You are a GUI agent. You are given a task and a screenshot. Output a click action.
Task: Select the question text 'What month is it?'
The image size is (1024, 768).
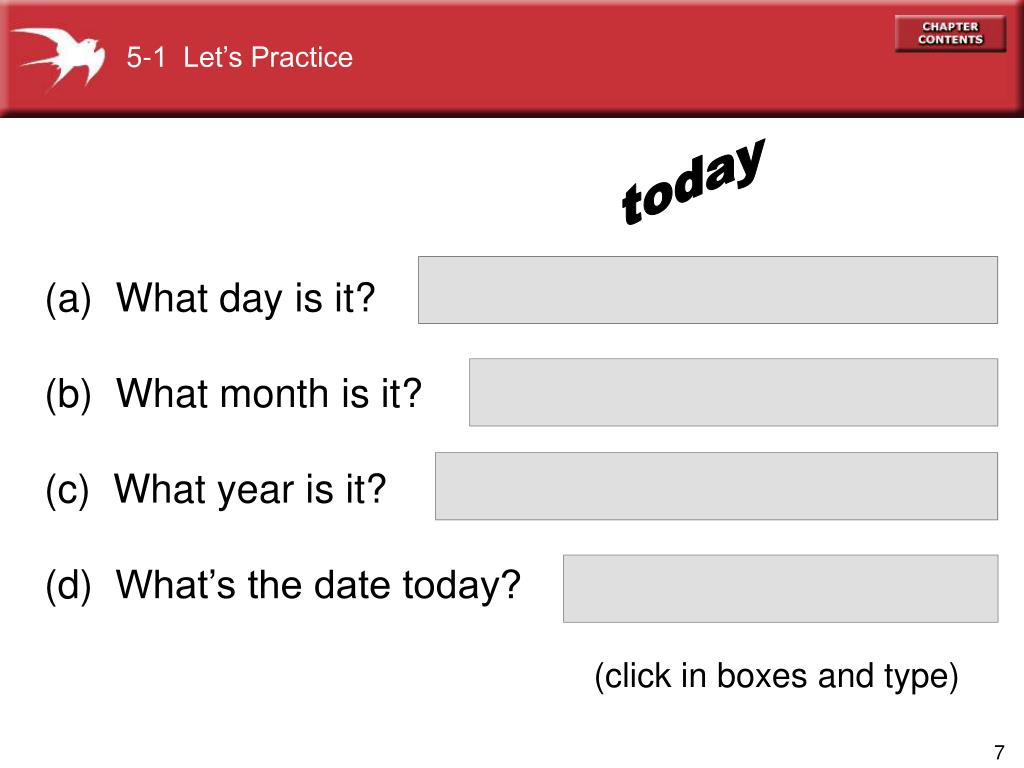pos(269,393)
